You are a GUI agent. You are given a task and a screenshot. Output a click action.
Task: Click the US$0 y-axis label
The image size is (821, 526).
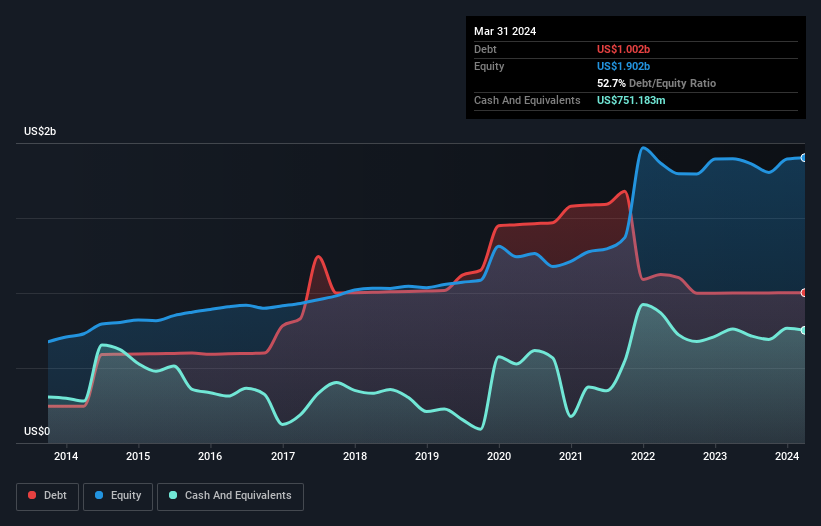click(x=37, y=431)
